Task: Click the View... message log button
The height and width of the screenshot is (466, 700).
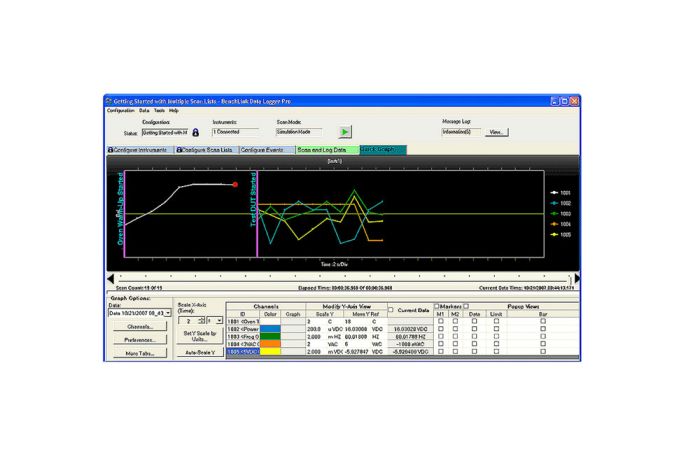Action: [496, 132]
